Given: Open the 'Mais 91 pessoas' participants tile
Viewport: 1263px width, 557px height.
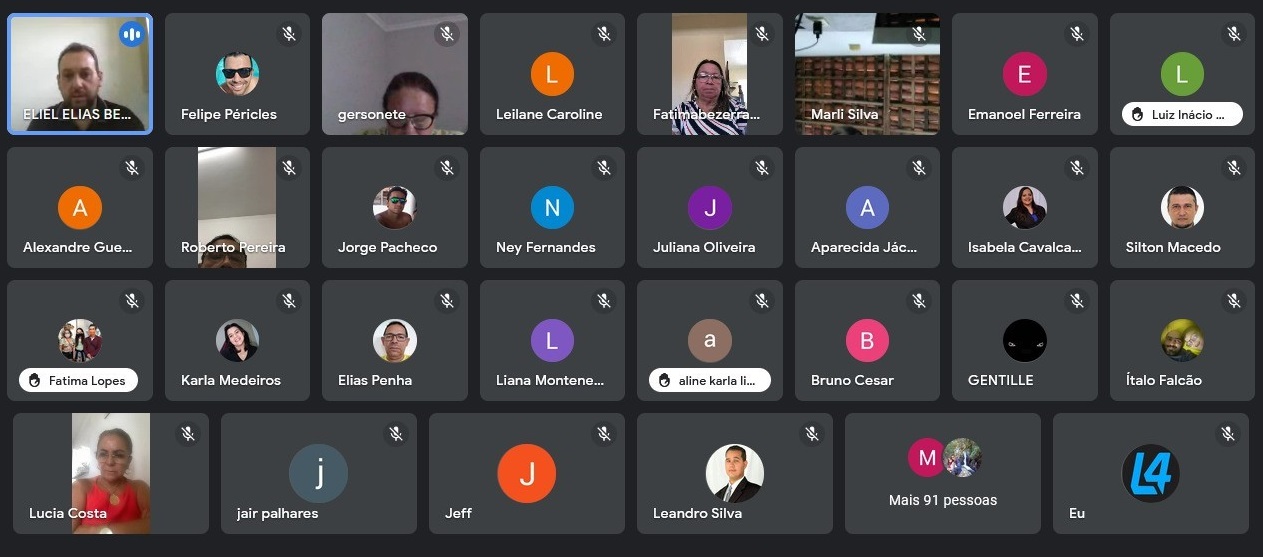Looking at the screenshot, I should (x=943, y=473).
